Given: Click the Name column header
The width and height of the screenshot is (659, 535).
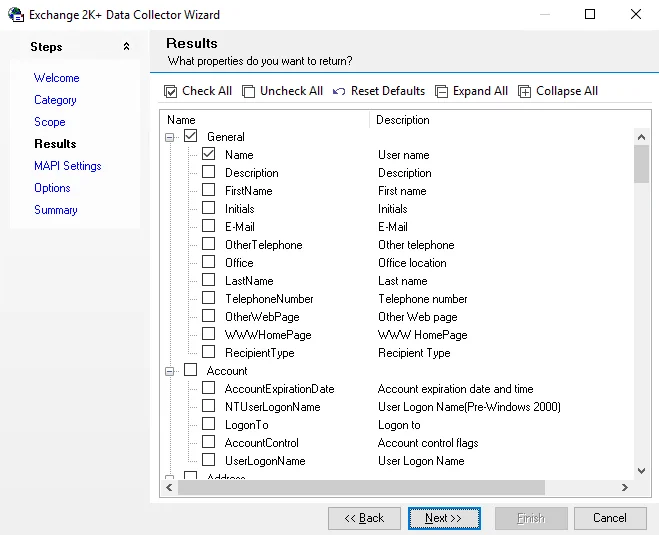Looking at the screenshot, I should [x=265, y=120].
